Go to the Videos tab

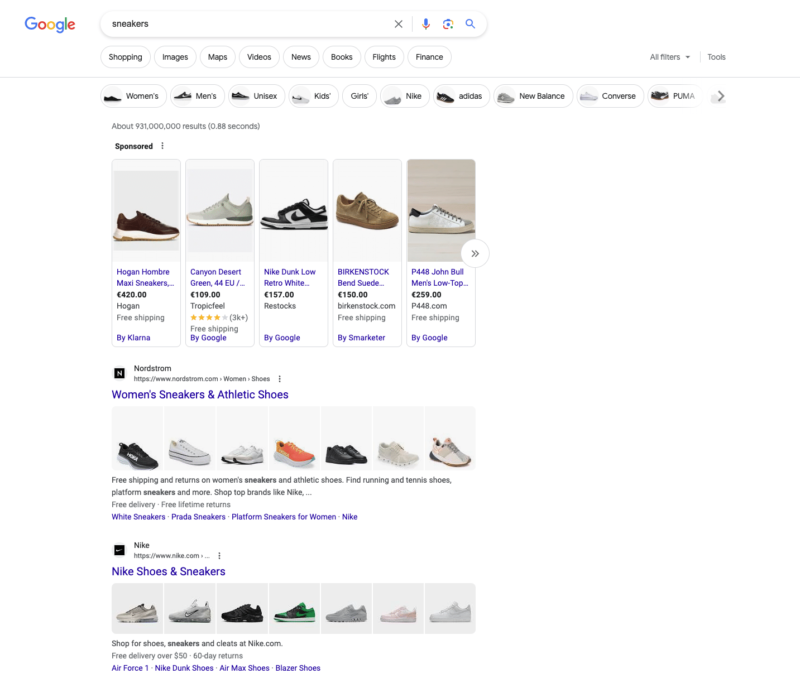coord(259,57)
